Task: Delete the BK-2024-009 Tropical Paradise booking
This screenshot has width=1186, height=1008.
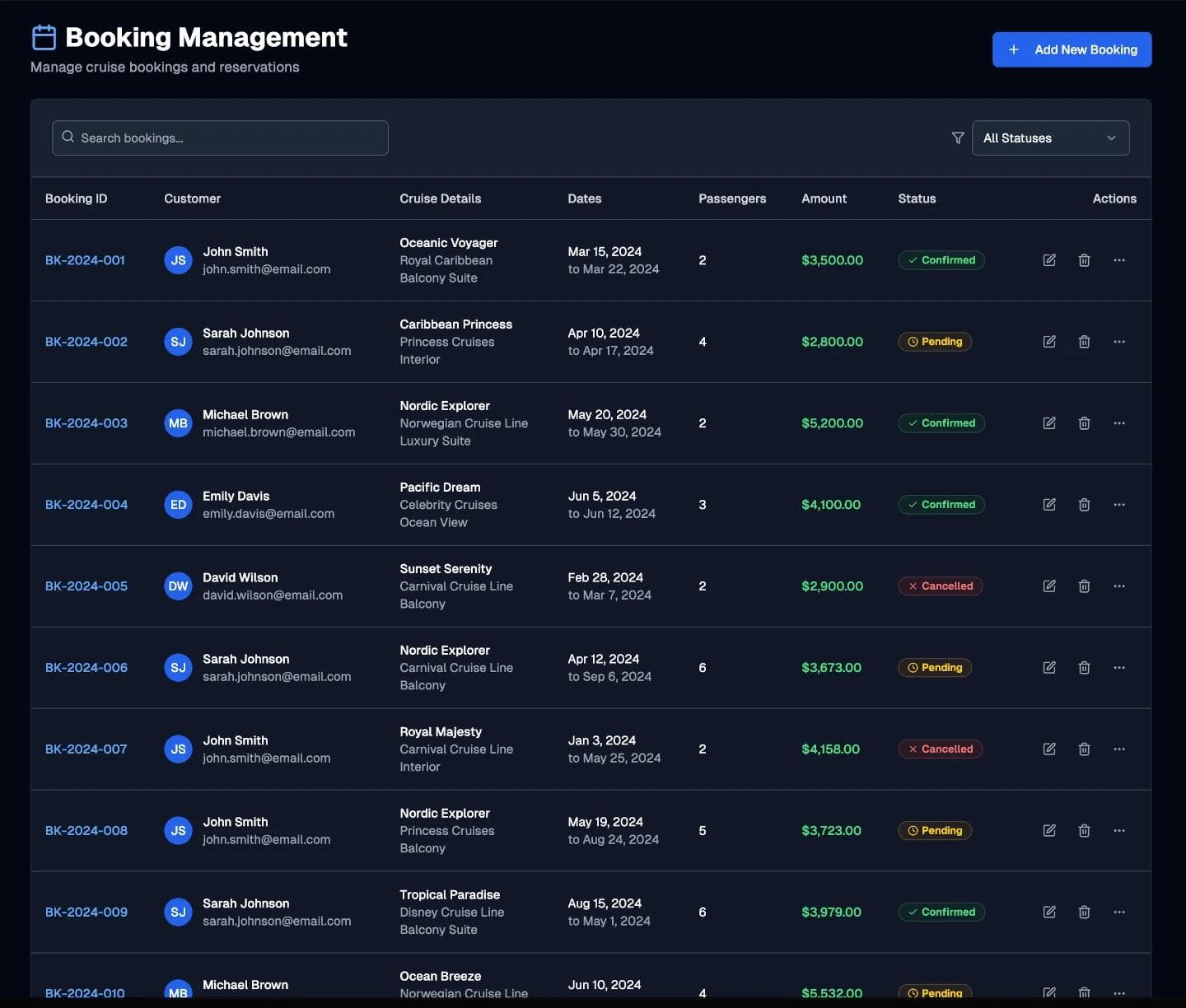Action: click(x=1084, y=912)
